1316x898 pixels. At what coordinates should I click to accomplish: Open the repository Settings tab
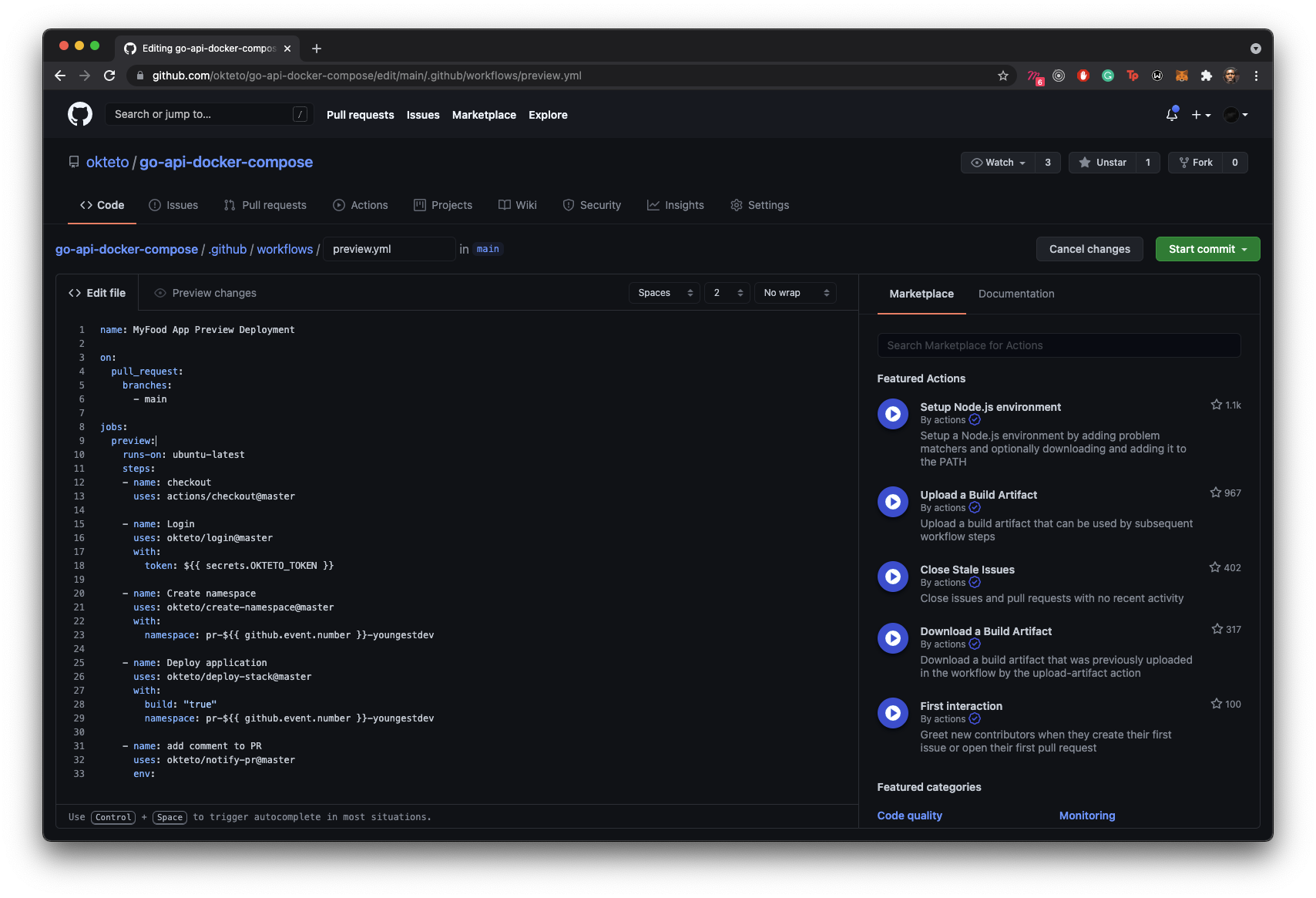pyautogui.click(x=760, y=205)
